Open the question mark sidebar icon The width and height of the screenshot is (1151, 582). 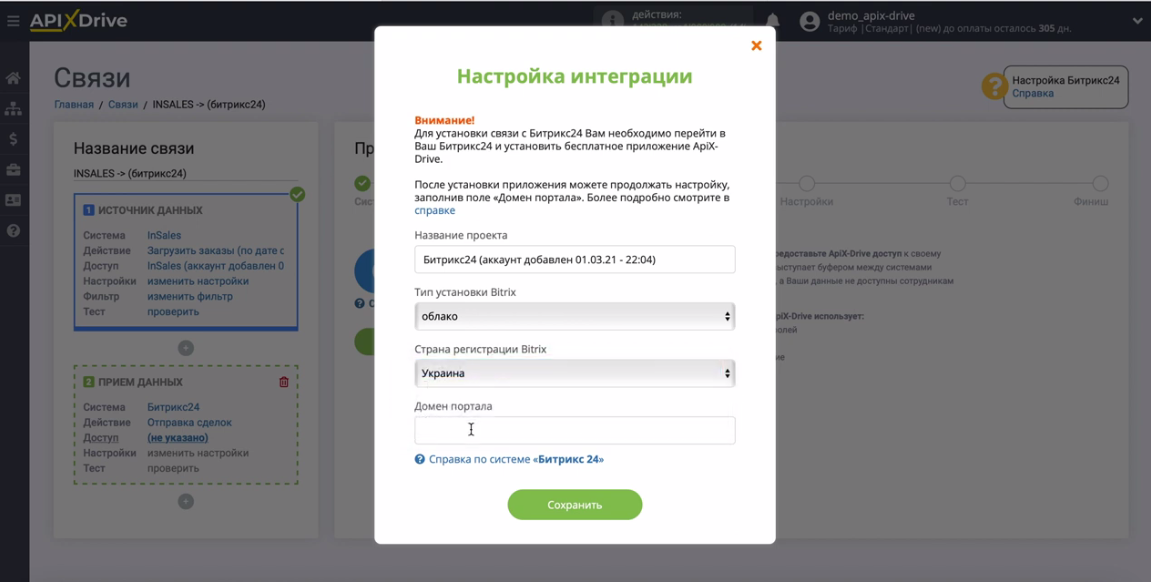[x=13, y=230]
